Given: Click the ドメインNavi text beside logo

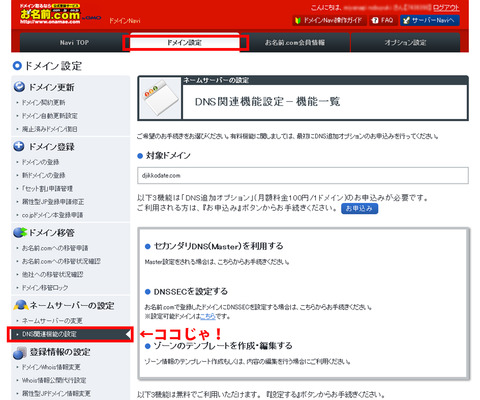Looking at the screenshot, I should click(x=125, y=21).
